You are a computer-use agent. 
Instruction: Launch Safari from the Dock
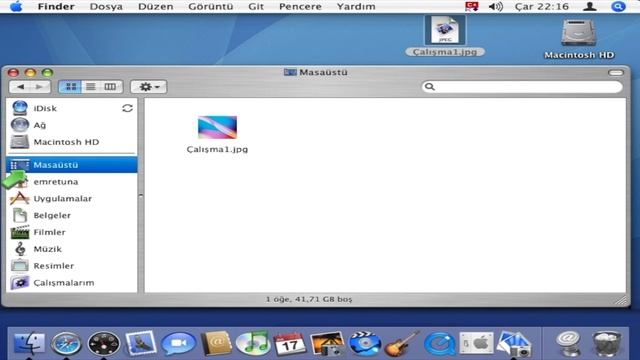tap(66, 344)
